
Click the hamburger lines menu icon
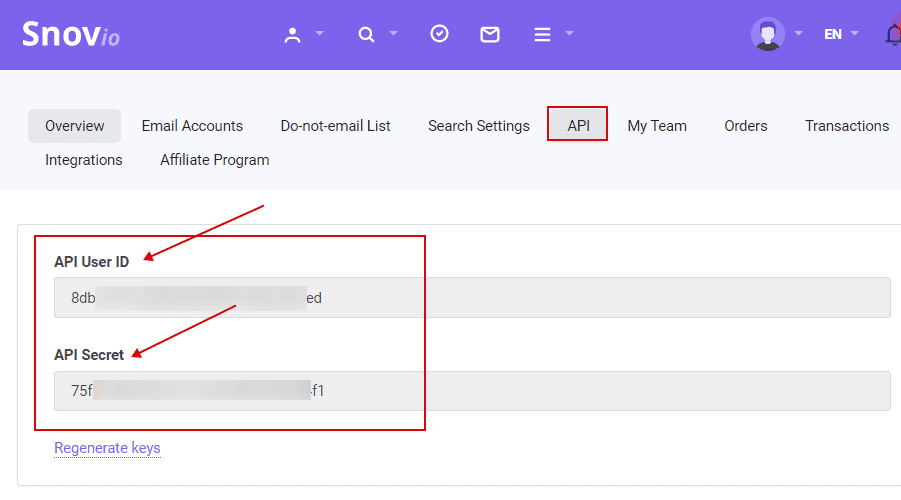click(x=542, y=35)
